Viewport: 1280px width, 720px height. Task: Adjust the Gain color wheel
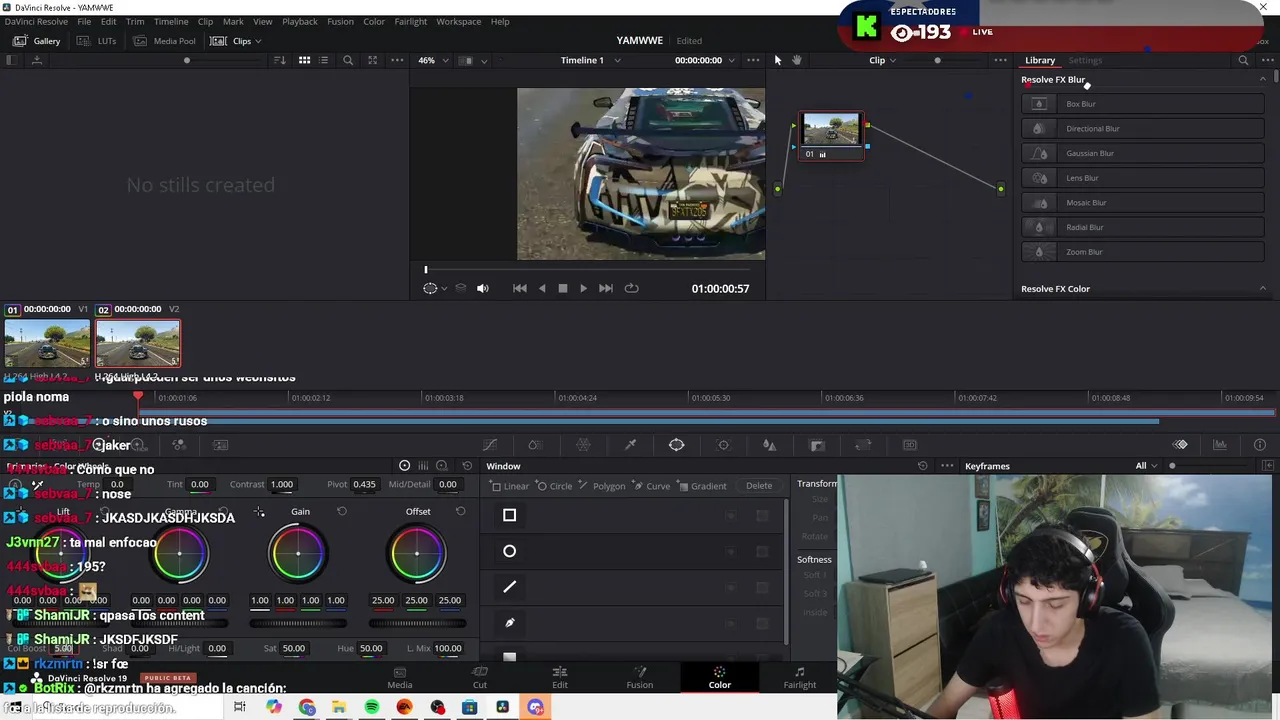[298, 553]
